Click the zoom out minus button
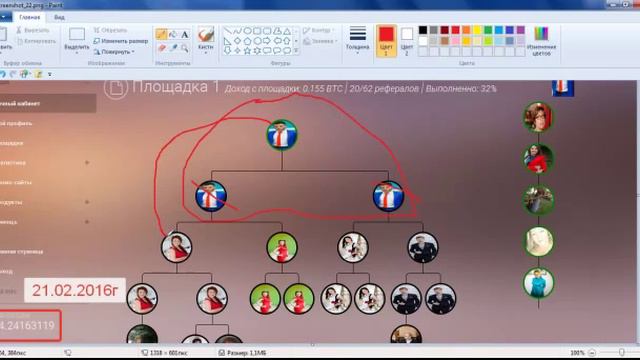 point(592,353)
